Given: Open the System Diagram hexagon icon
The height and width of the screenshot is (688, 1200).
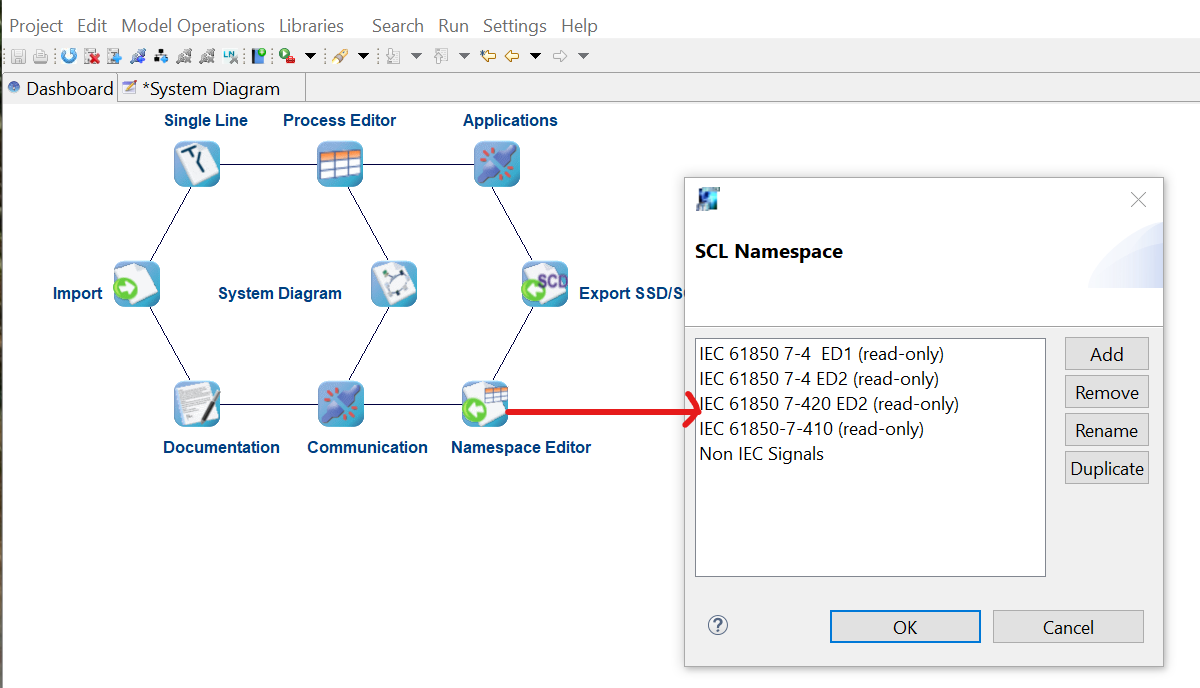Looking at the screenshot, I should [393, 285].
